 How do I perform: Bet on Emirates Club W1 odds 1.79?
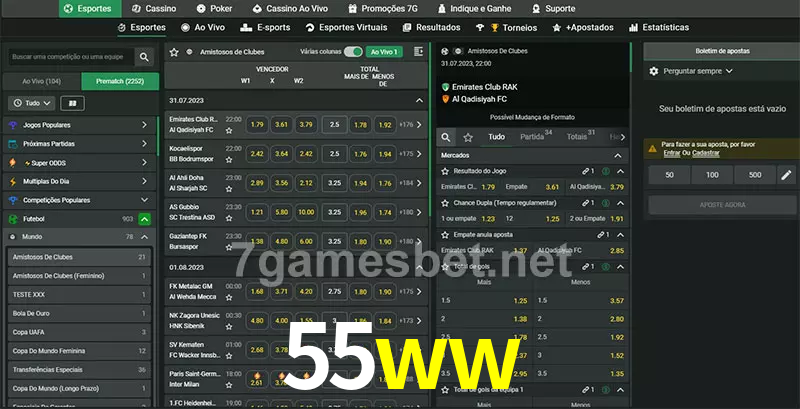(x=258, y=124)
